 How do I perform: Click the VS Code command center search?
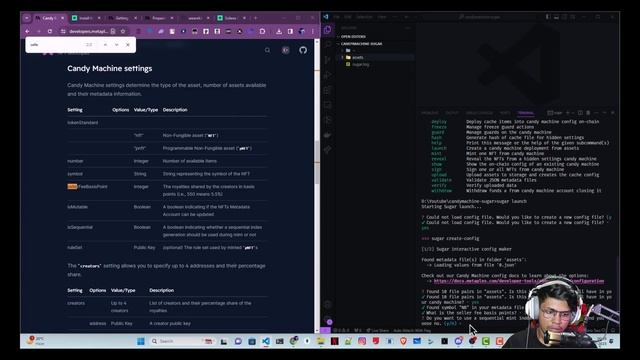480,17
